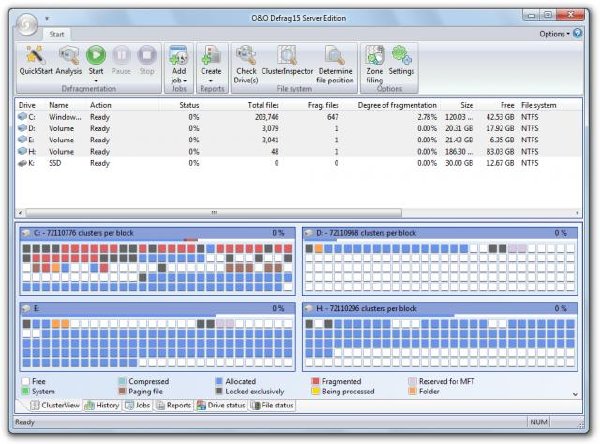Click the Fragmented red legend swatch
This screenshot has width=600, height=444.
point(316,381)
